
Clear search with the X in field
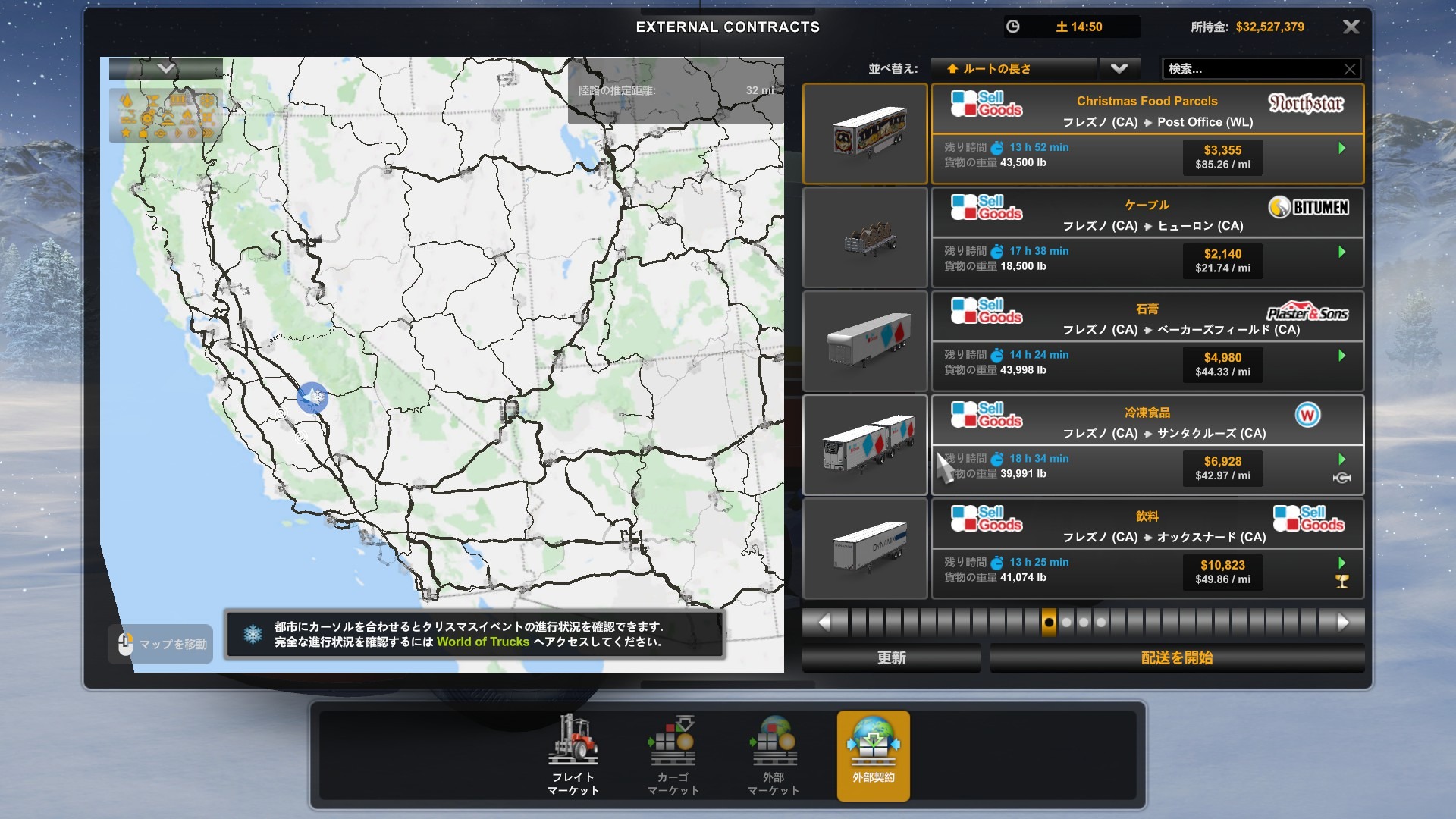[x=1349, y=69]
